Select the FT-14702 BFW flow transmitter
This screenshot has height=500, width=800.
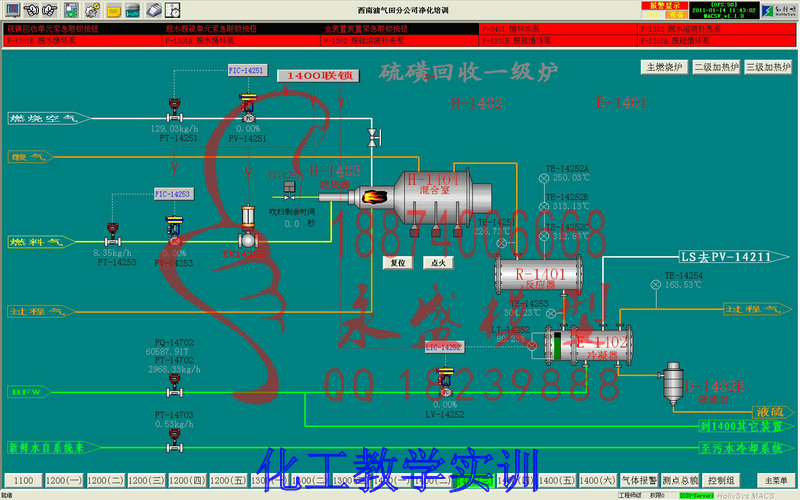click(x=174, y=386)
